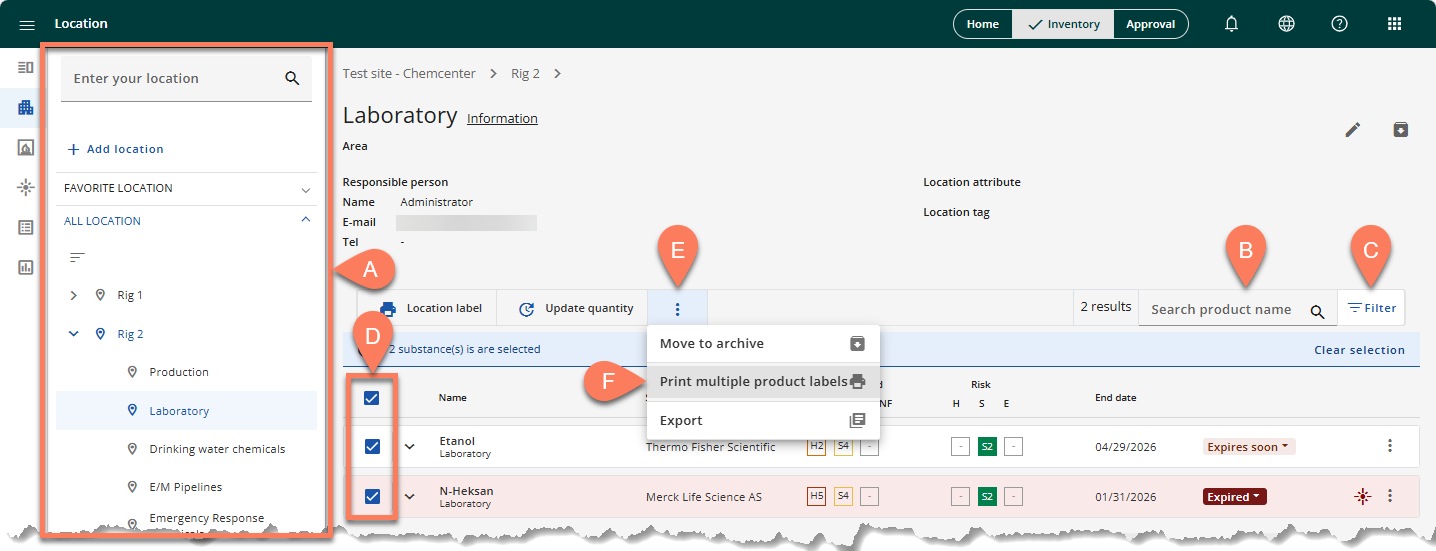The image size is (1436, 551).
Task: Open the hamburger menu icon
Action: (x=27, y=24)
